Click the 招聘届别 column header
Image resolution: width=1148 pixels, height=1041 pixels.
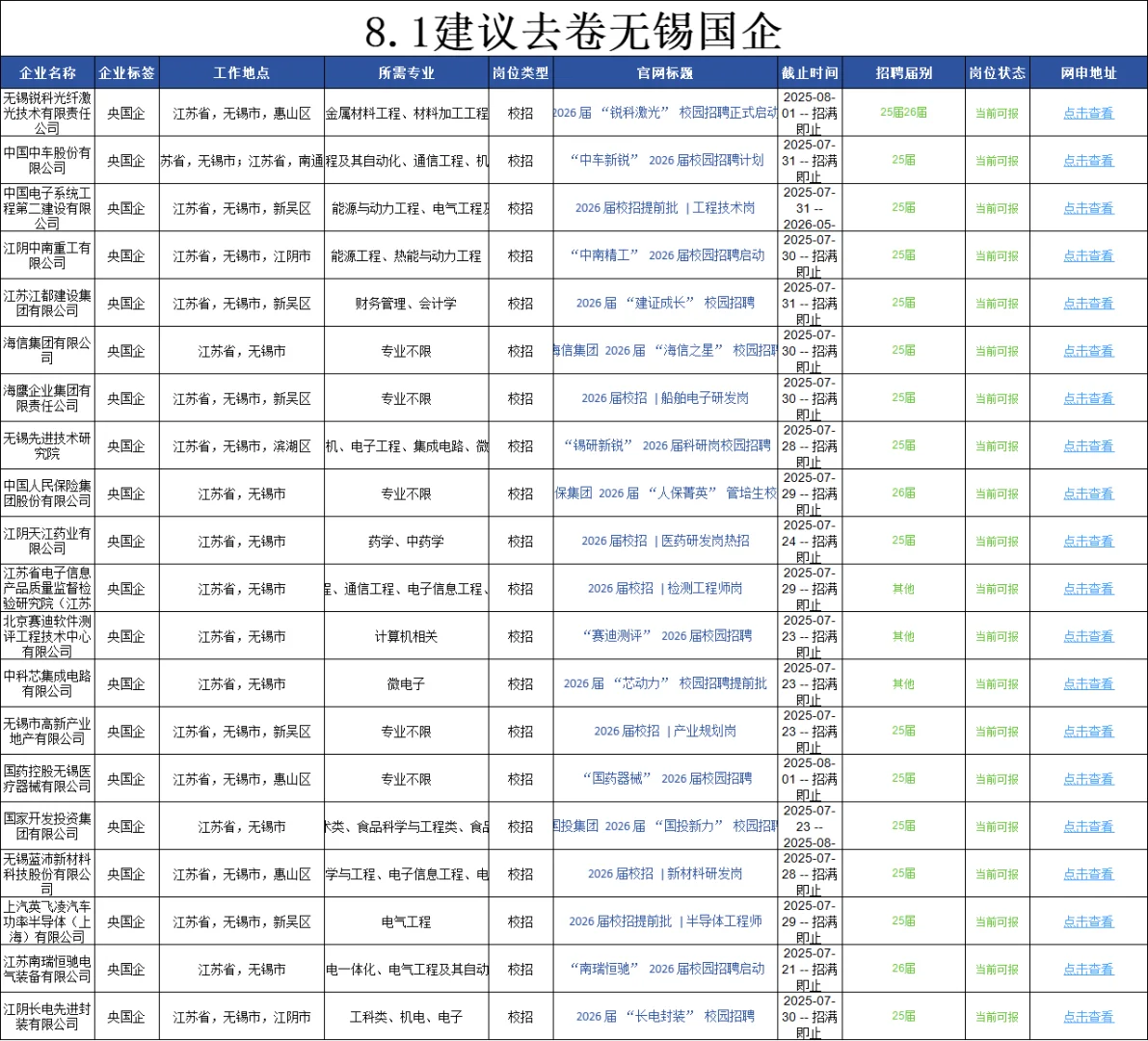coord(903,72)
